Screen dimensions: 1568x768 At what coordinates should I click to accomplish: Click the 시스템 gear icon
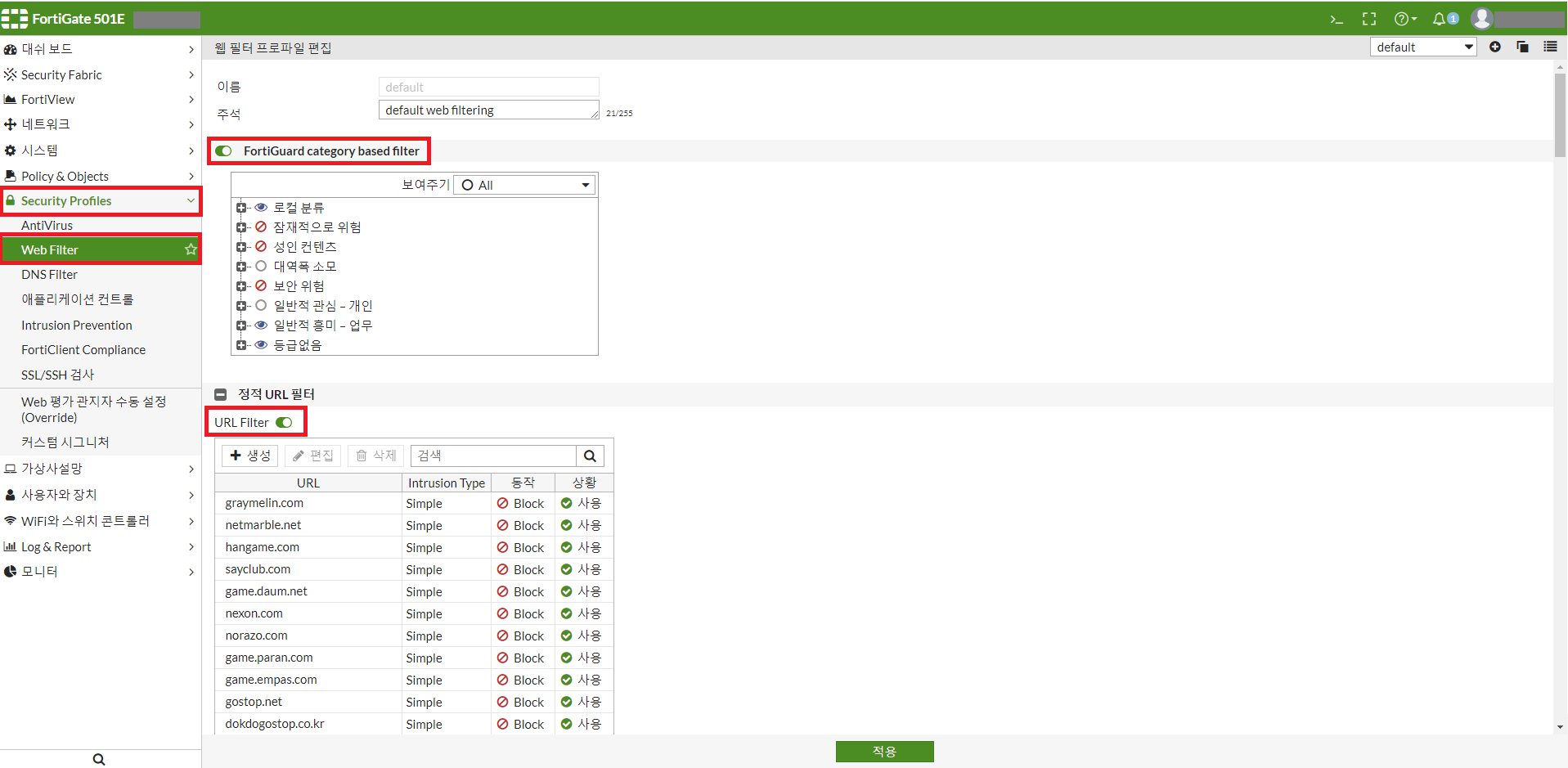(x=11, y=150)
